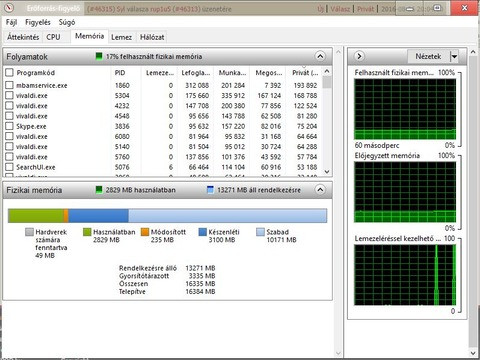Click the green used memory indicator icon
The width and height of the screenshot is (480, 360).
pyautogui.click(x=99, y=56)
